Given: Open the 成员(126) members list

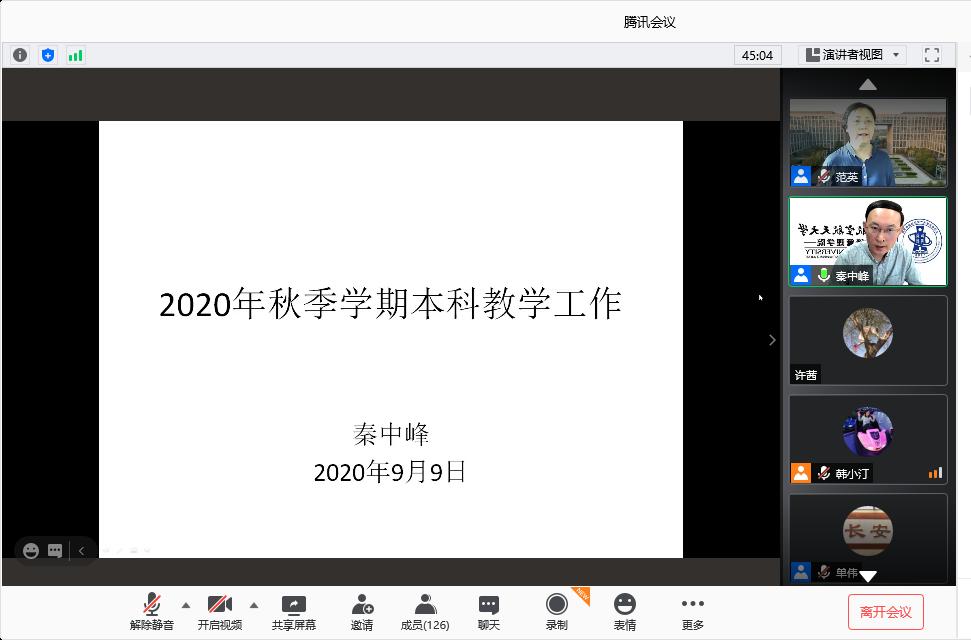Looking at the screenshot, I should click(425, 612).
